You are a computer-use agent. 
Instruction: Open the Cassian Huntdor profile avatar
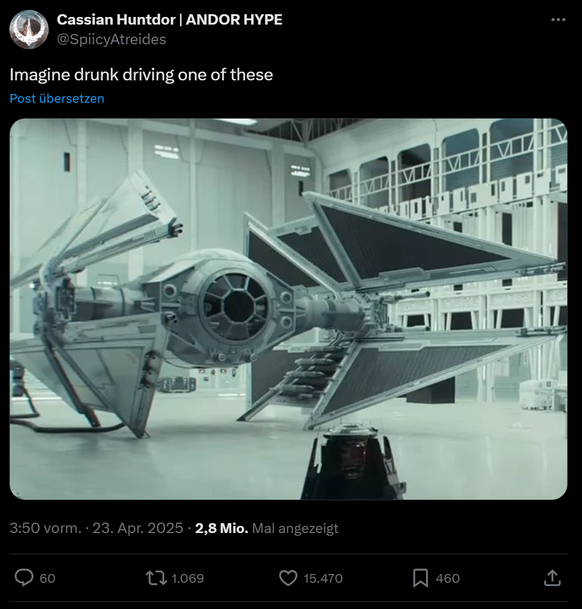pyautogui.click(x=29, y=30)
